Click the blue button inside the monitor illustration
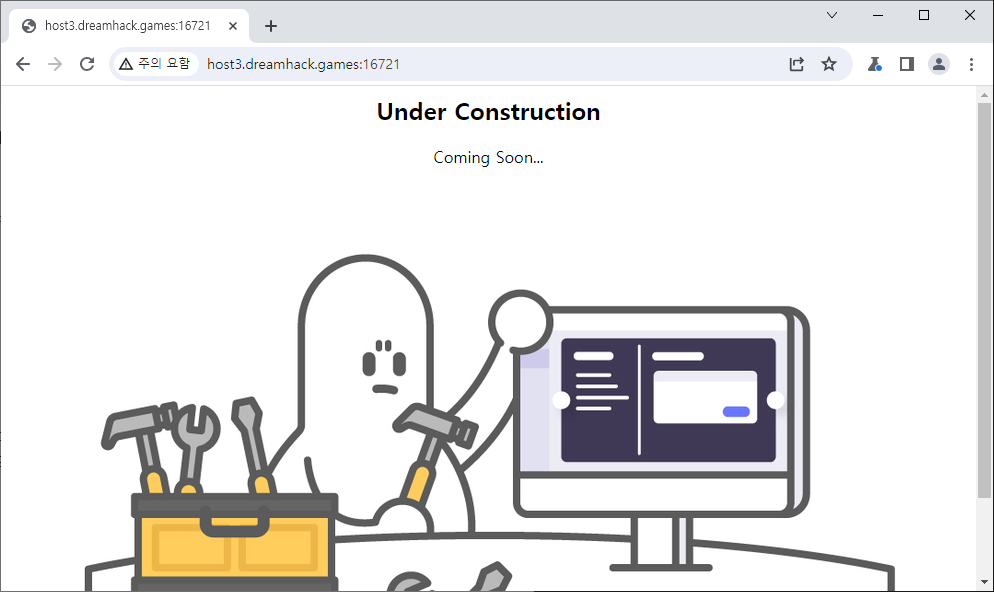 tap(736, 412)
